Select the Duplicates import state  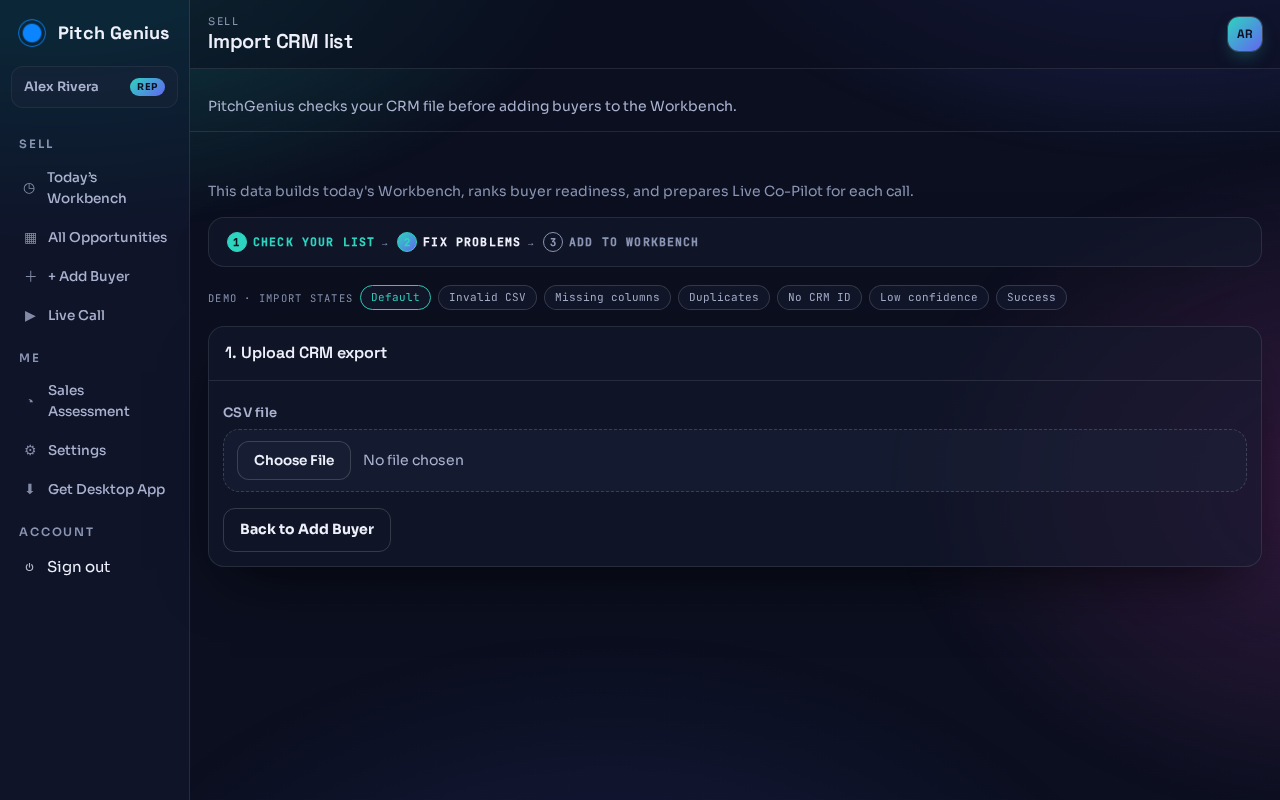tap(724, 298)
